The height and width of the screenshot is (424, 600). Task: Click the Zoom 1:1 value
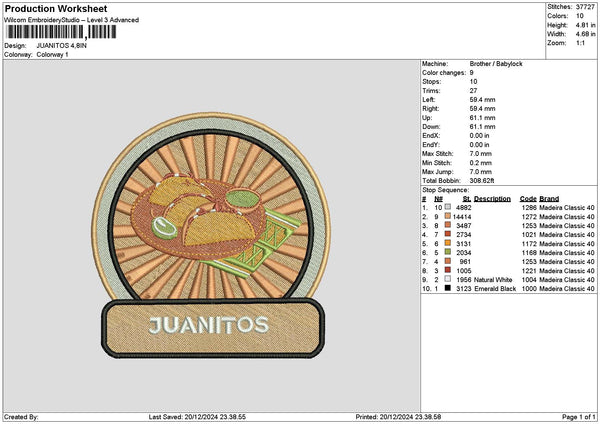(580, 43)
